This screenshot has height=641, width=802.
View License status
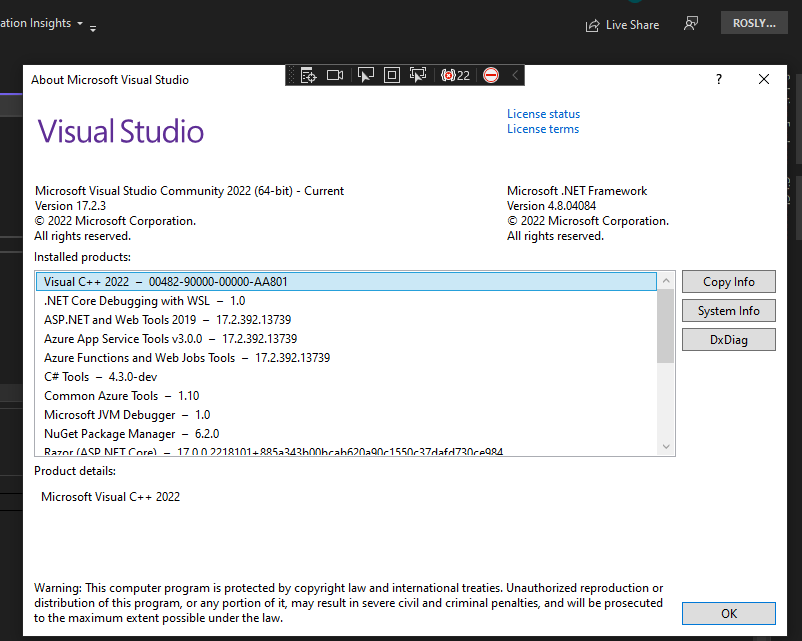pos(543,113)
